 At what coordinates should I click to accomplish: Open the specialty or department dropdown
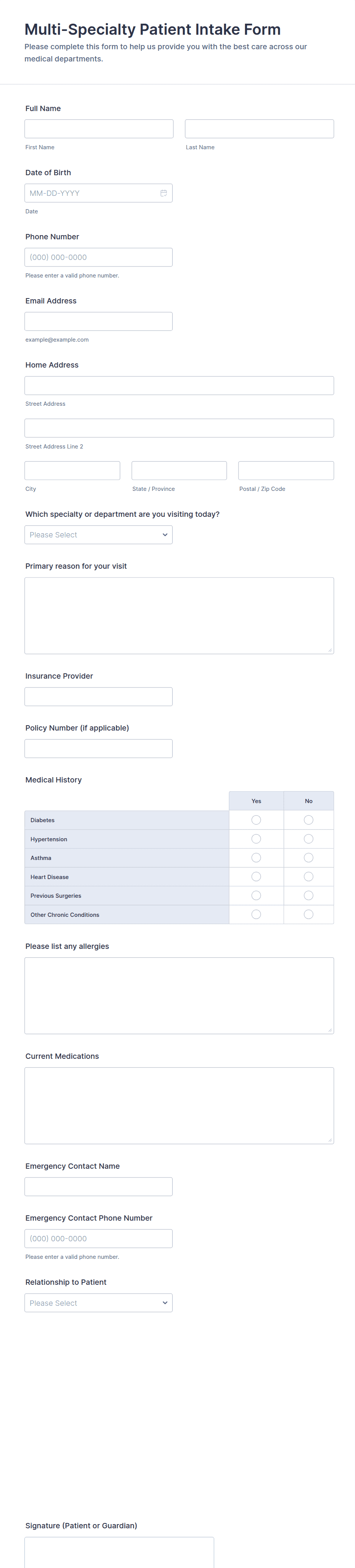tap(98, 534)
